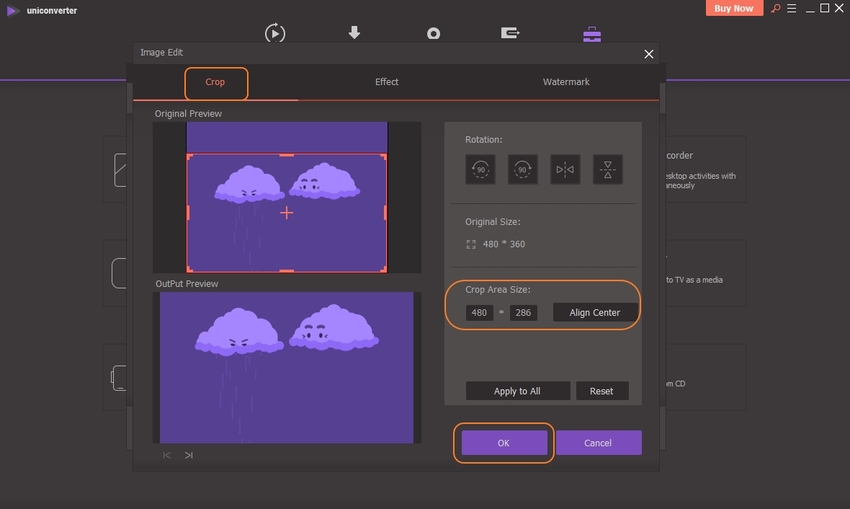This screenshot has width=850, height=509.
Task: Go to previous image arrow
Action: pyautogui.click(x=167, y=456)
